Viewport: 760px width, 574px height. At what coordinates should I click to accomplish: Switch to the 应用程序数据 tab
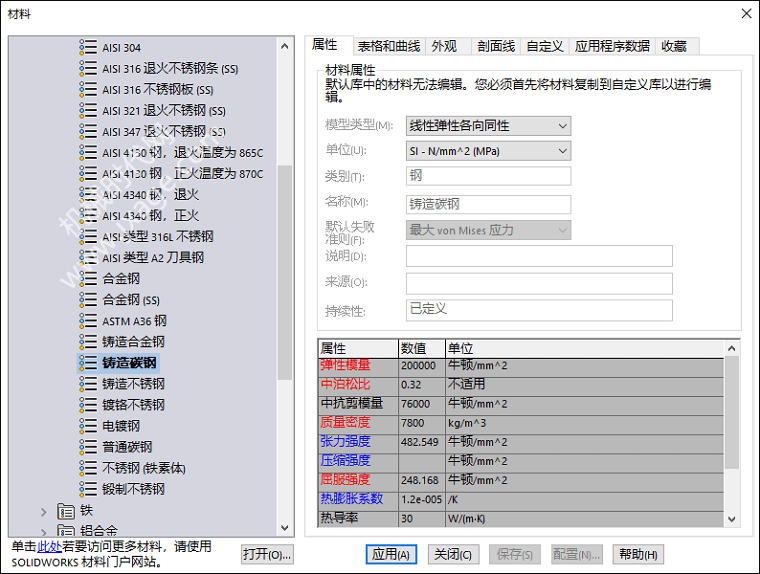(612, 46)
